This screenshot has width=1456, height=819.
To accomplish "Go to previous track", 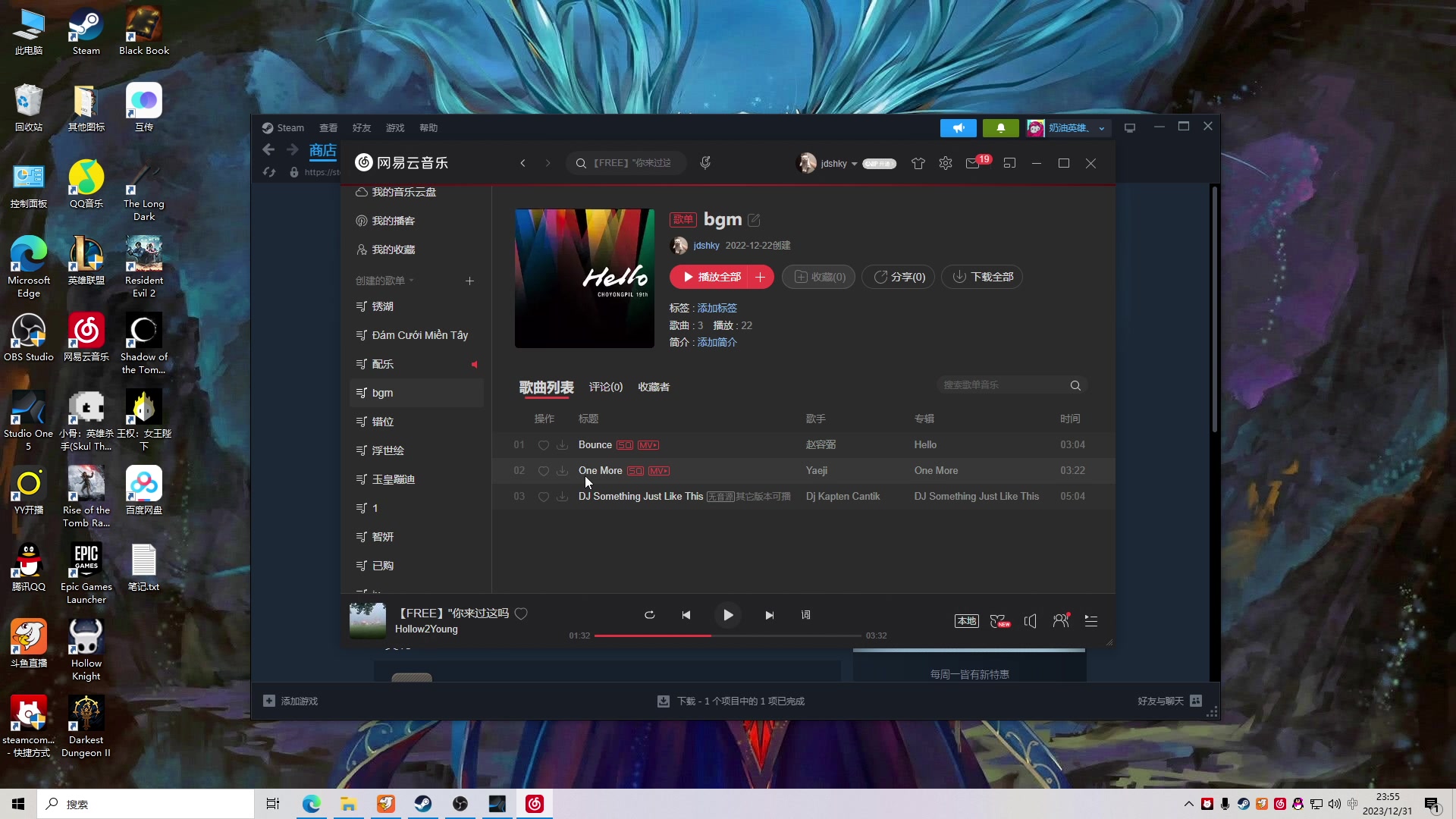I will pyautogui.click(x=686, y=615).
